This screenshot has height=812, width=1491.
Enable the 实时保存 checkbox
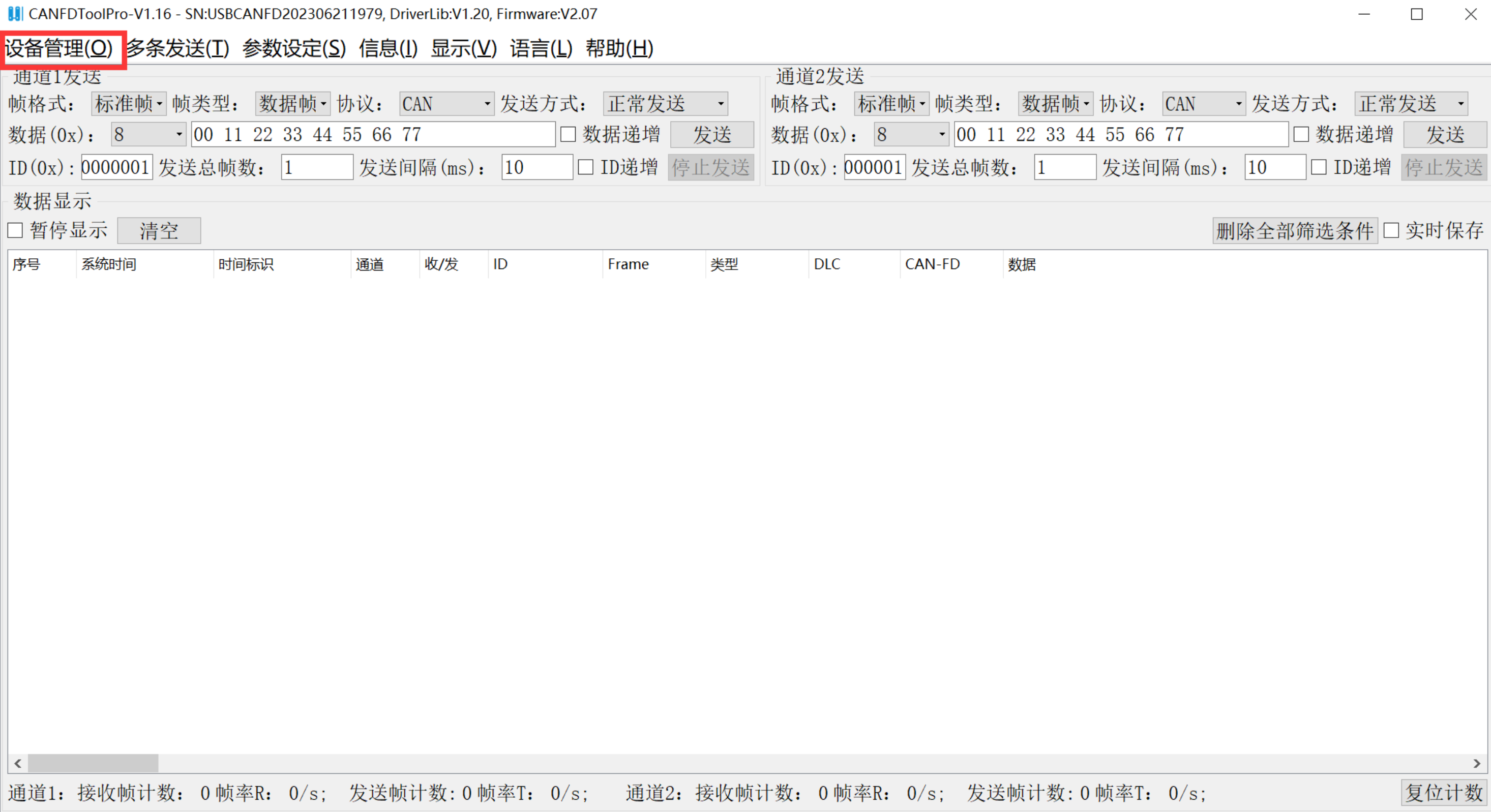(1391, 230)
